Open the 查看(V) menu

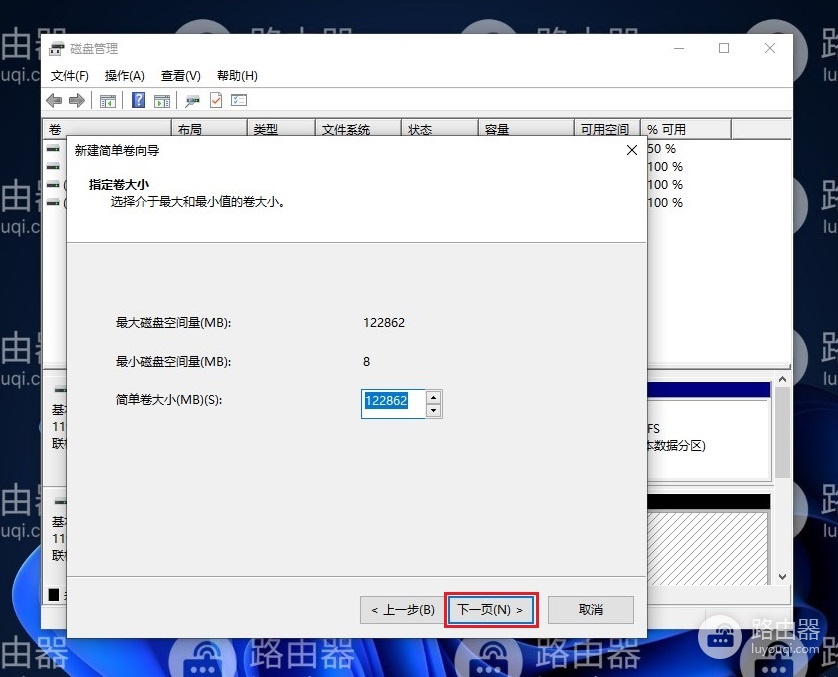coord(181,76)
